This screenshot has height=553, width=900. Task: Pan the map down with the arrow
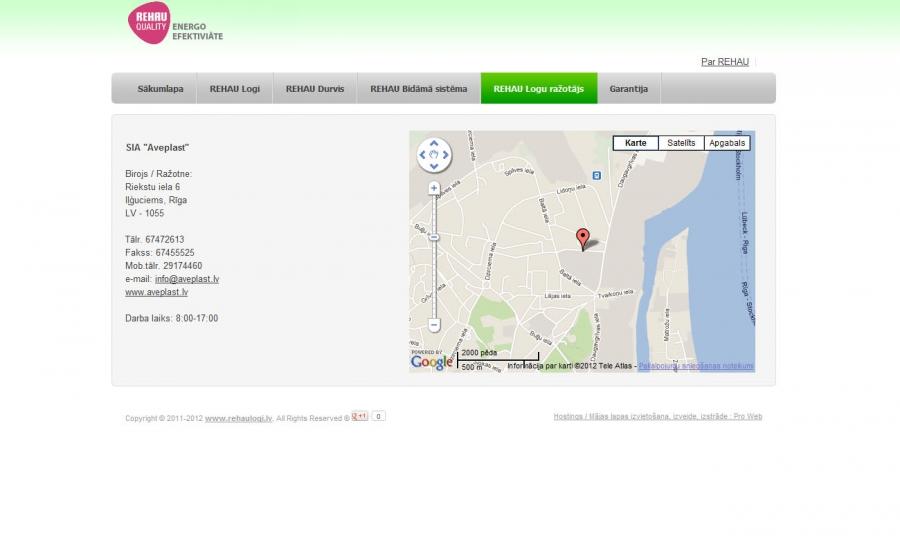pyautogui.click(x=434, y=166)
